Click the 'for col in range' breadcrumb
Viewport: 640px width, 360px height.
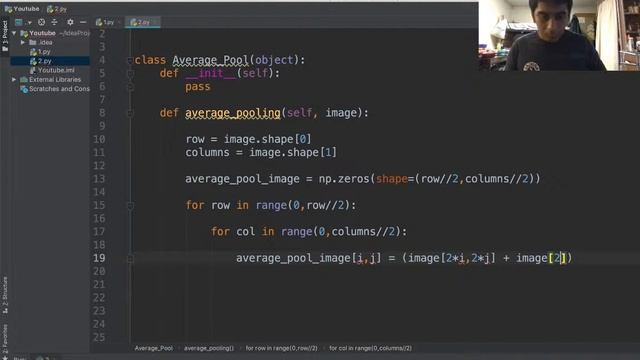click(x=370, y=348)
